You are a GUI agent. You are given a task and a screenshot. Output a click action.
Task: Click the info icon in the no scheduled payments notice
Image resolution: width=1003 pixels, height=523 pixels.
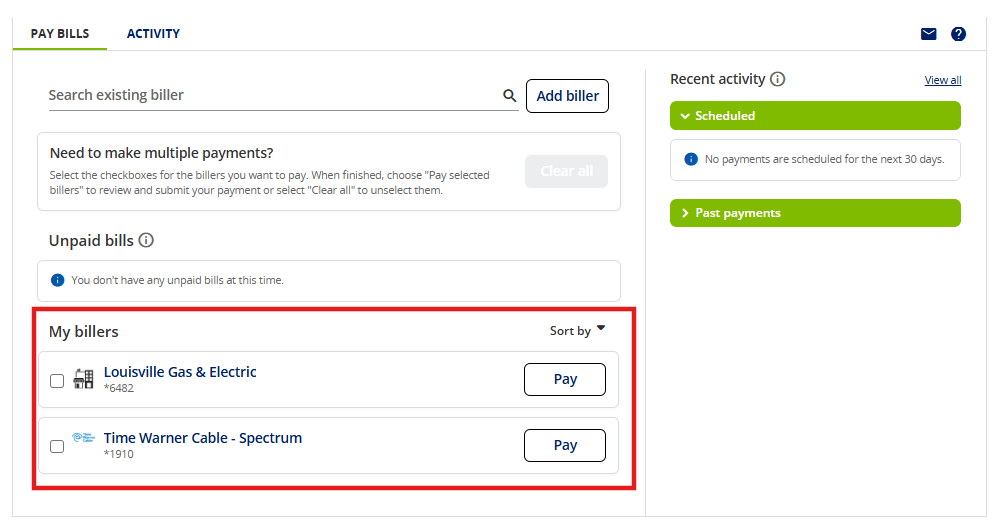tap(691, 159)
